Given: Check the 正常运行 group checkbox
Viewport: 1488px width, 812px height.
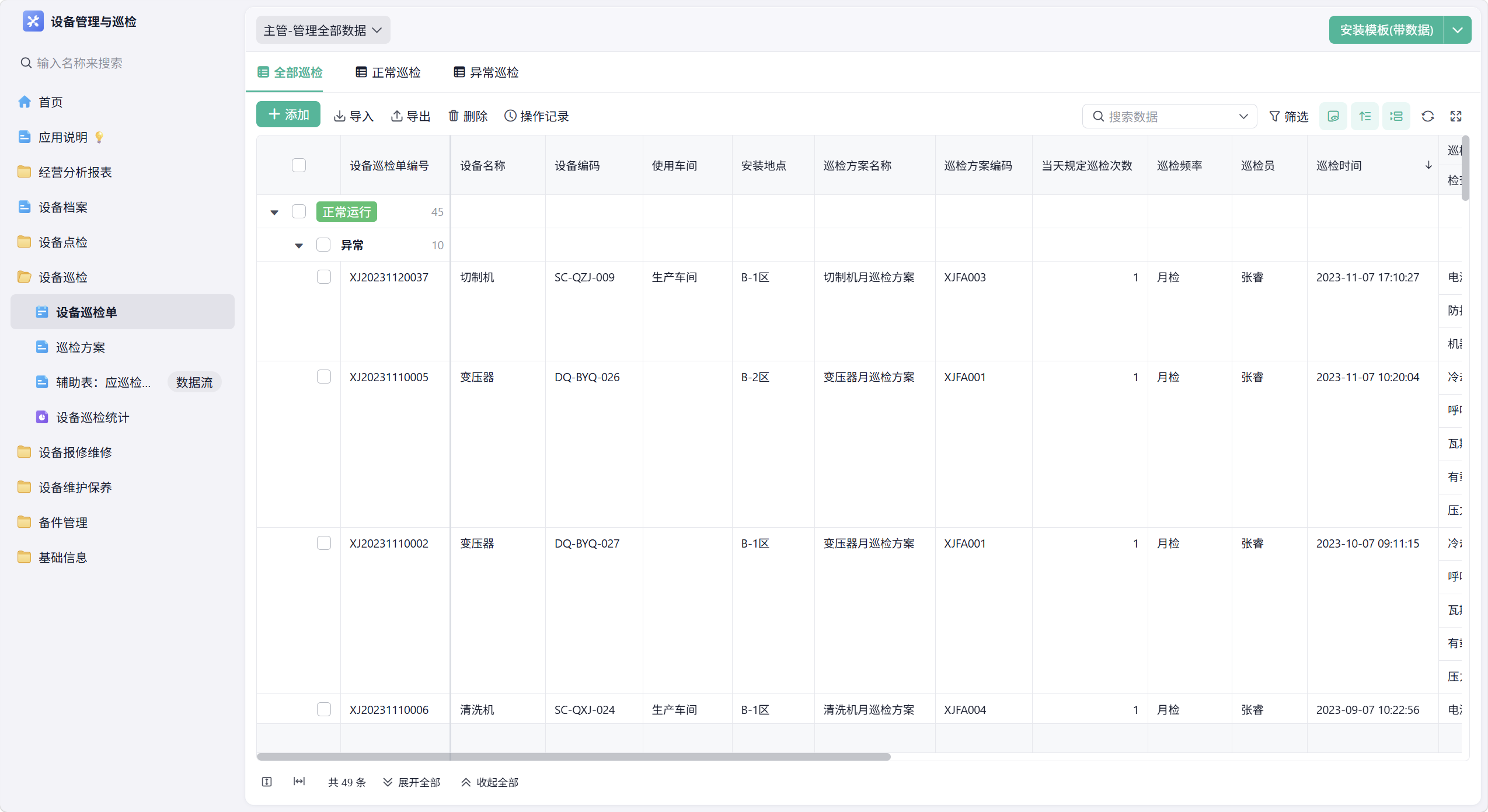Looking at the screenshot, I should 299,211.
